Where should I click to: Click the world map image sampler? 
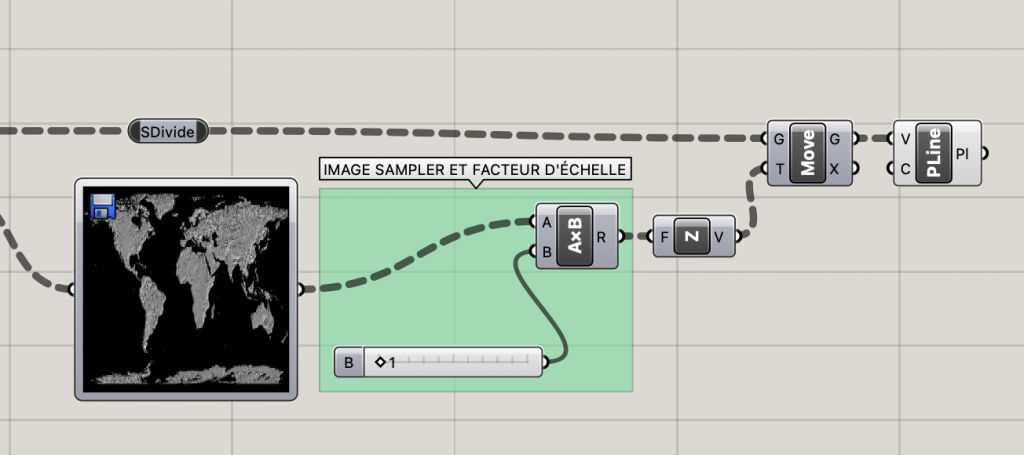click(186, 289)
